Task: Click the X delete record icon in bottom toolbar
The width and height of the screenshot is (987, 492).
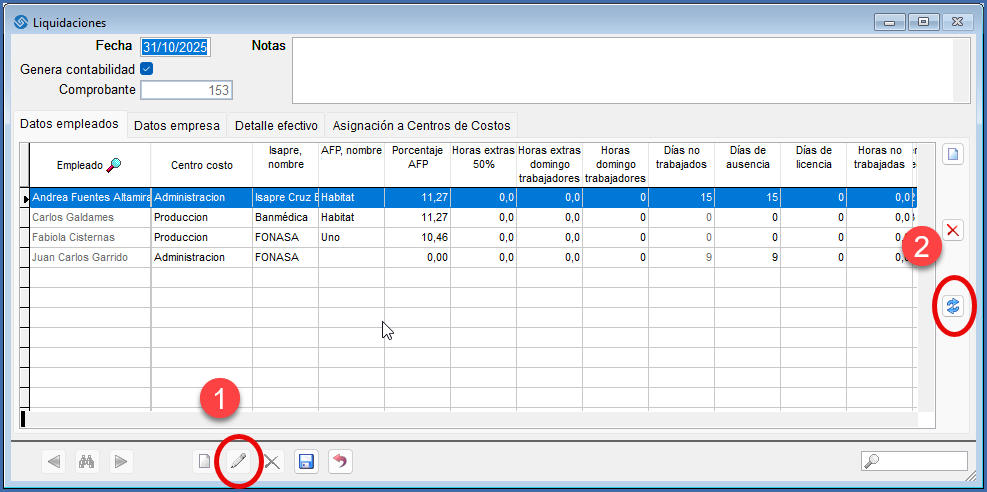Action: point(272,461)
